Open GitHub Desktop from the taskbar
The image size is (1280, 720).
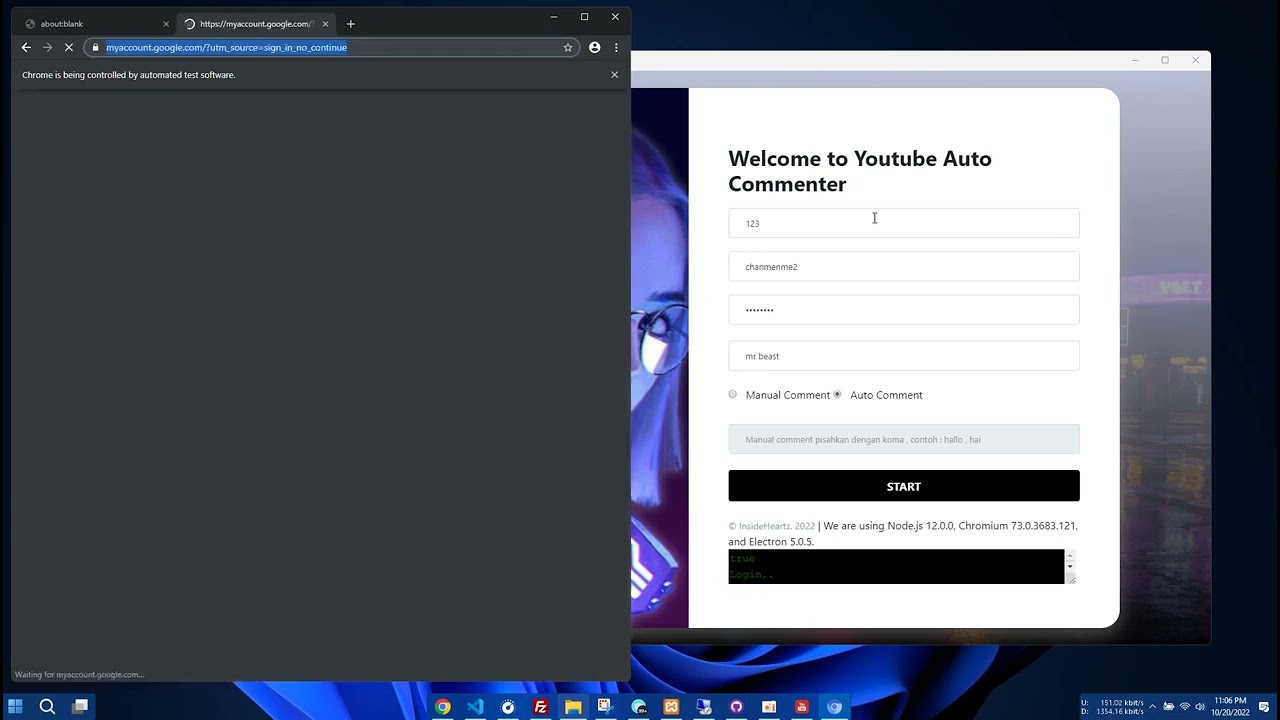tap(736, 707)
